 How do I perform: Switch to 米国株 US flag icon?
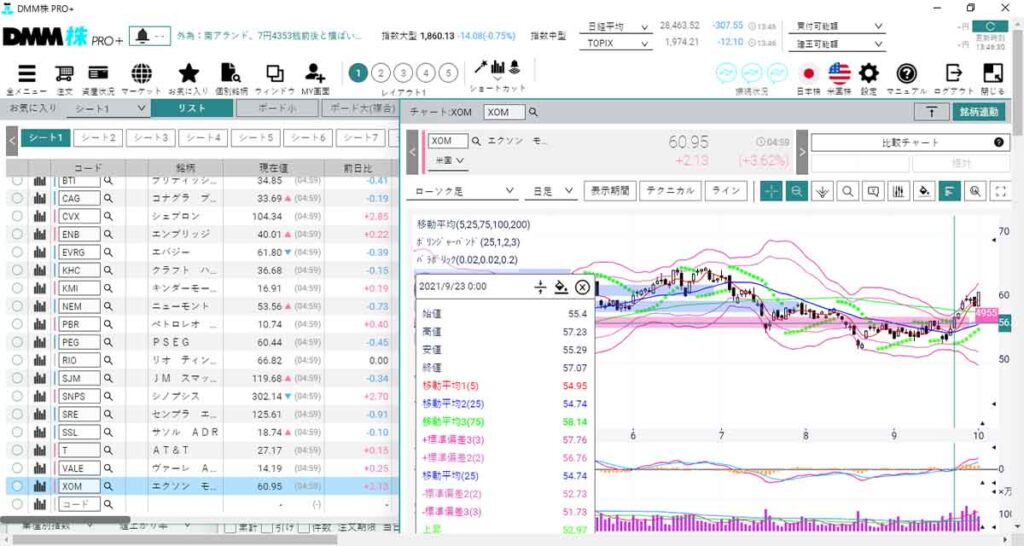[839, 74]
